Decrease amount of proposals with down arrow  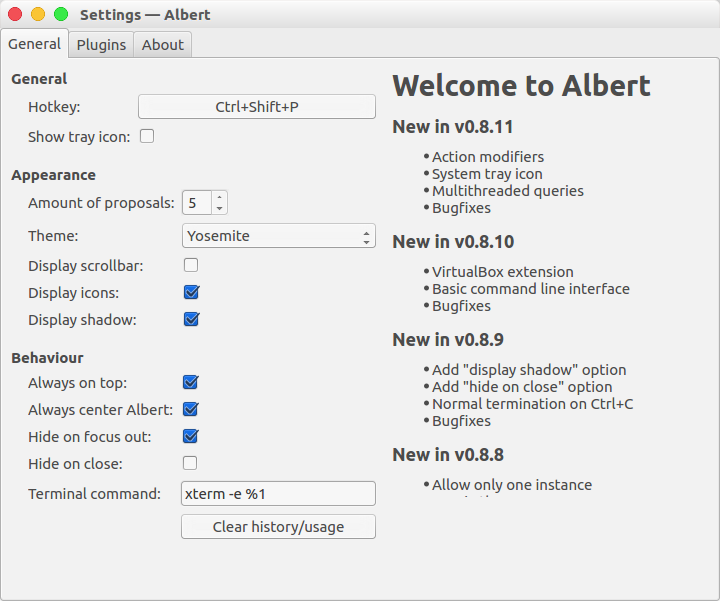219,208
